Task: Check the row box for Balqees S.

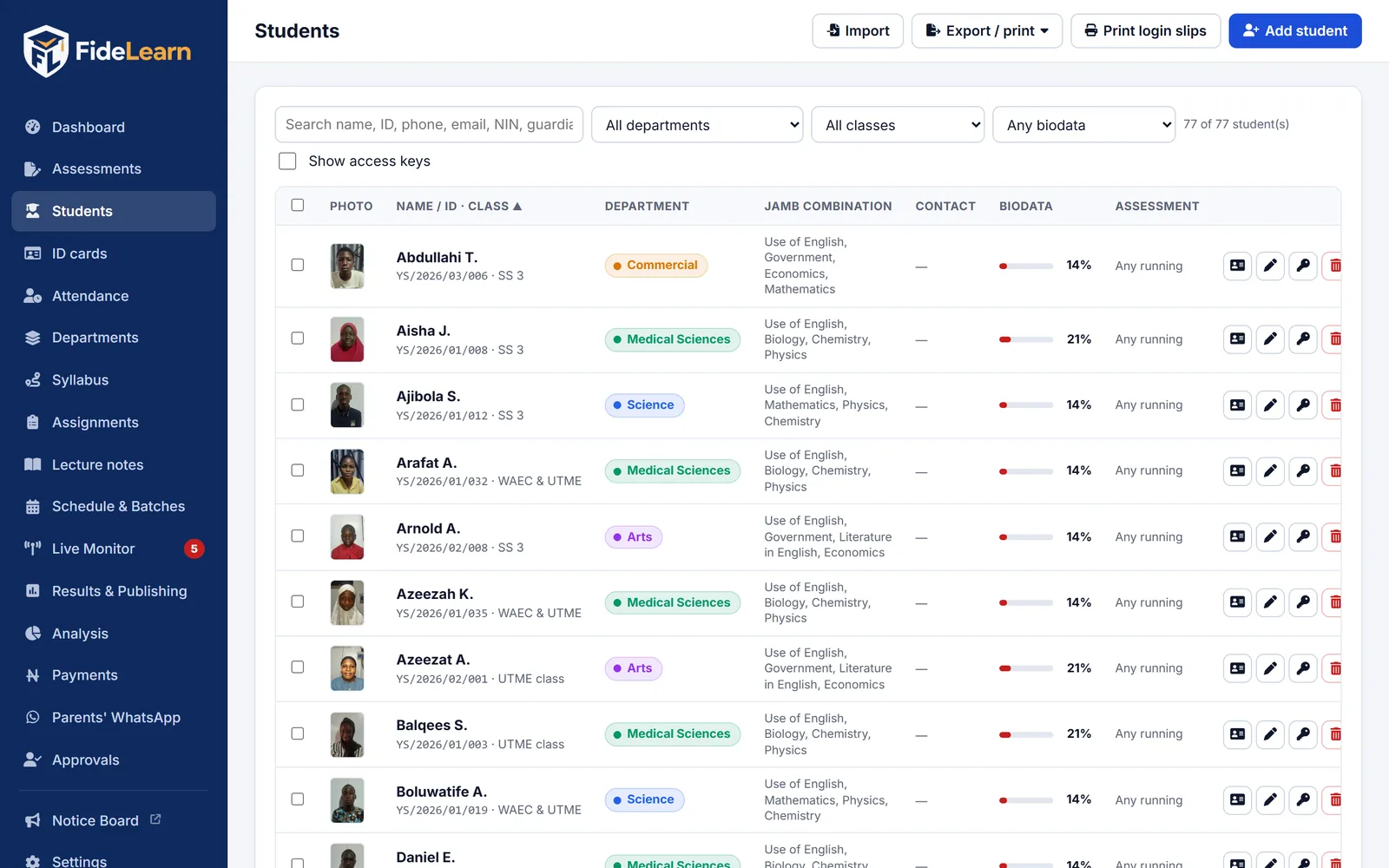Action: 298,733
